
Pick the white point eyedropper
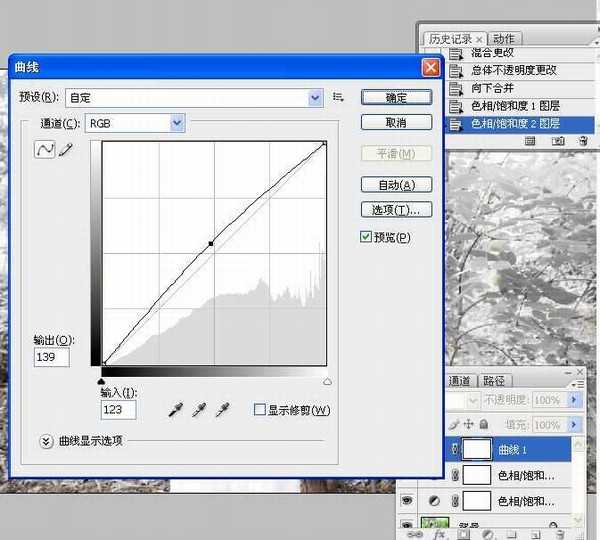[x=223, y=410]
